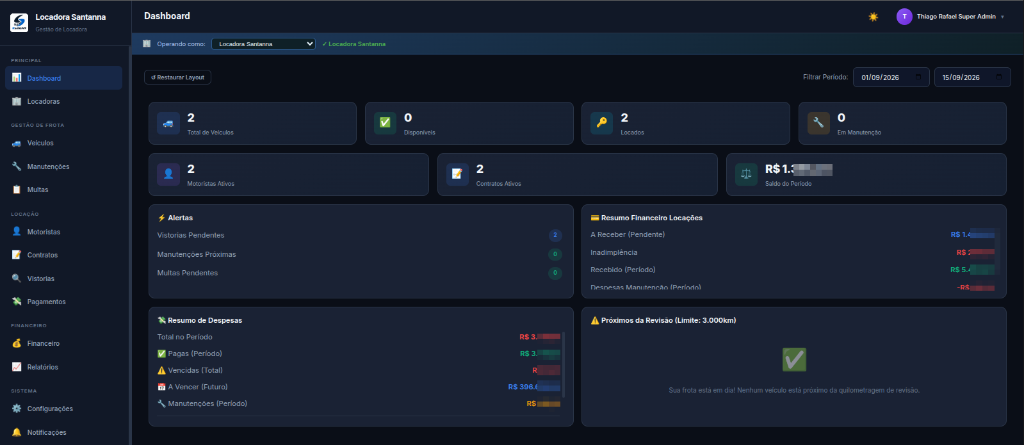Click the Notificações bell icon in sidebar
This screenshot has height=445, width=1024.
coord(16,432)
